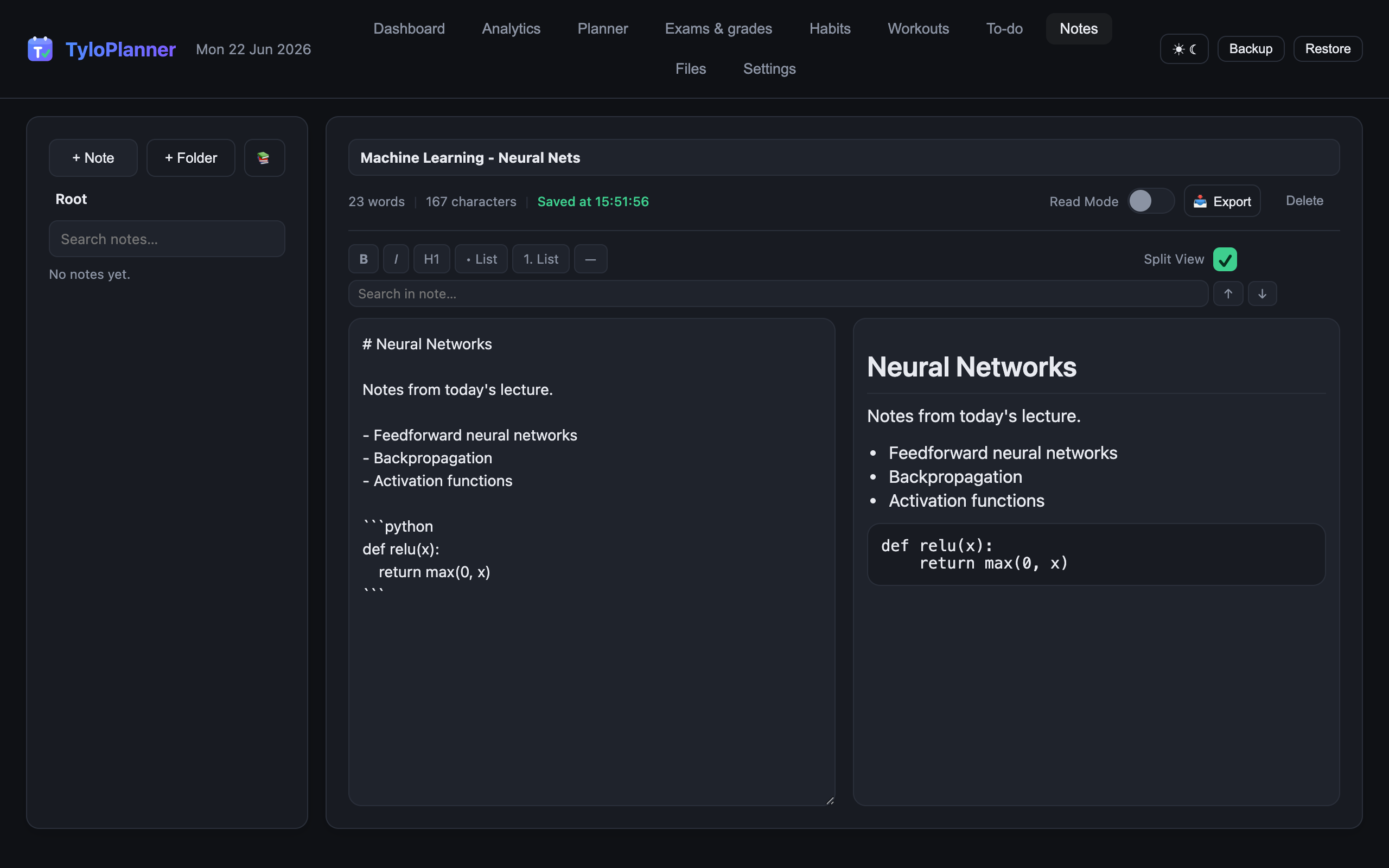1389x868 pixels.
Task: Create a new note with + Note
Action: [93, 158]
